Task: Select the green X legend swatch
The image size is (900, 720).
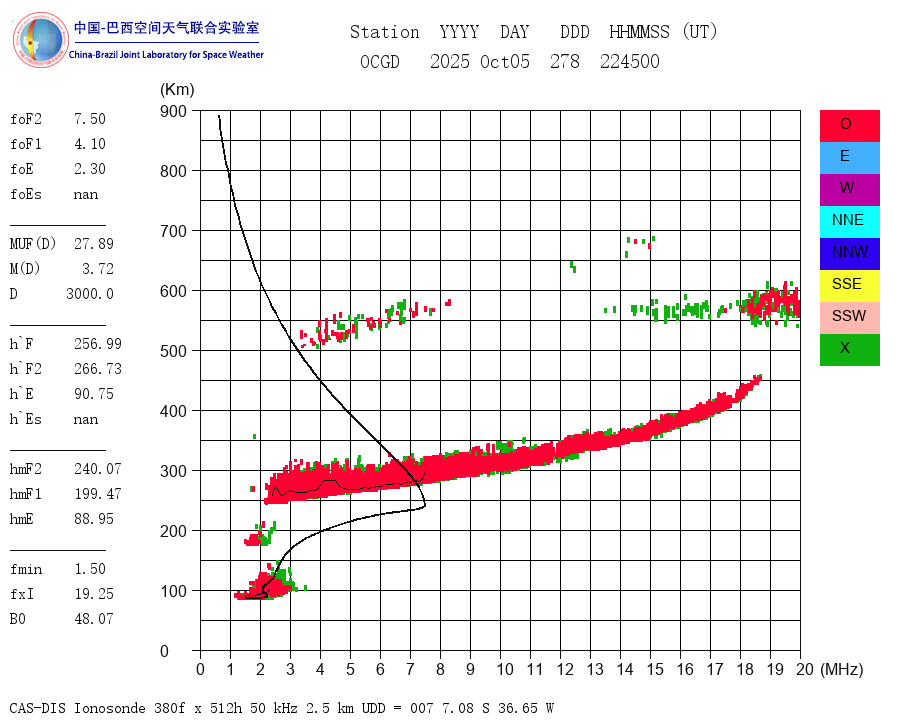Action: (849, 350)
